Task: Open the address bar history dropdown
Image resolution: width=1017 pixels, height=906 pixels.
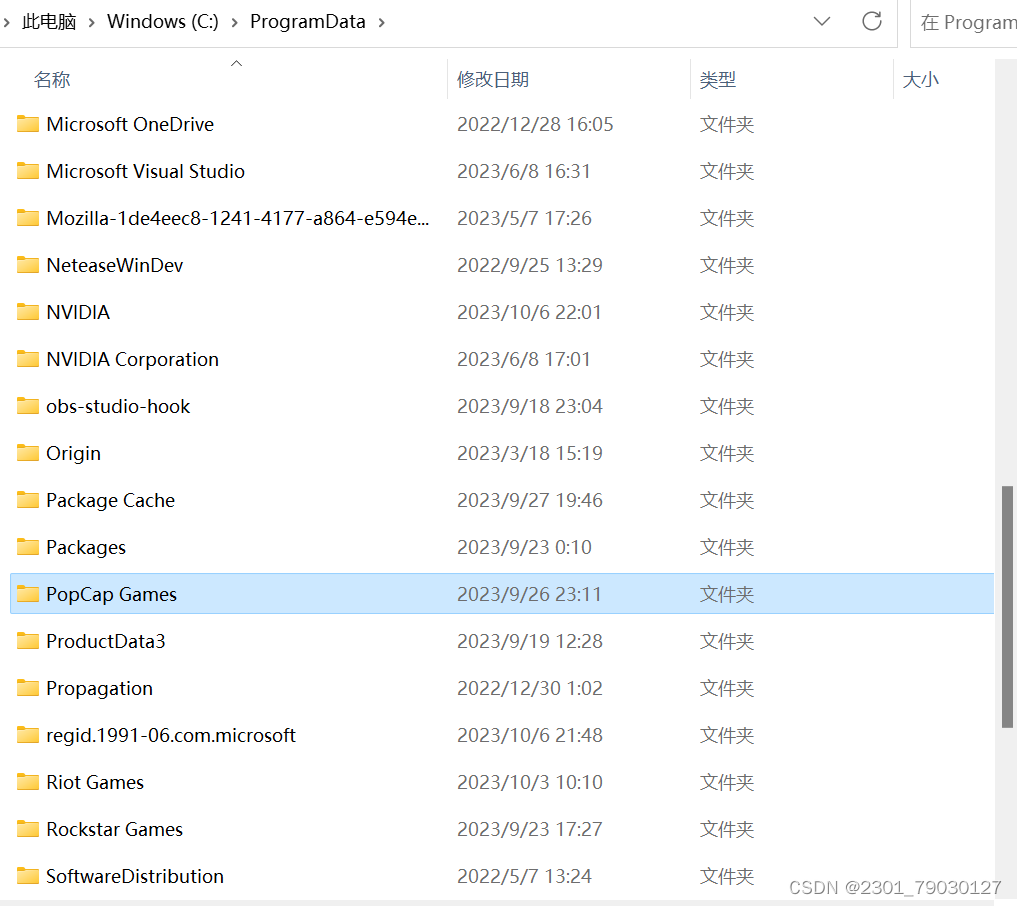Action: pos(822,21)
